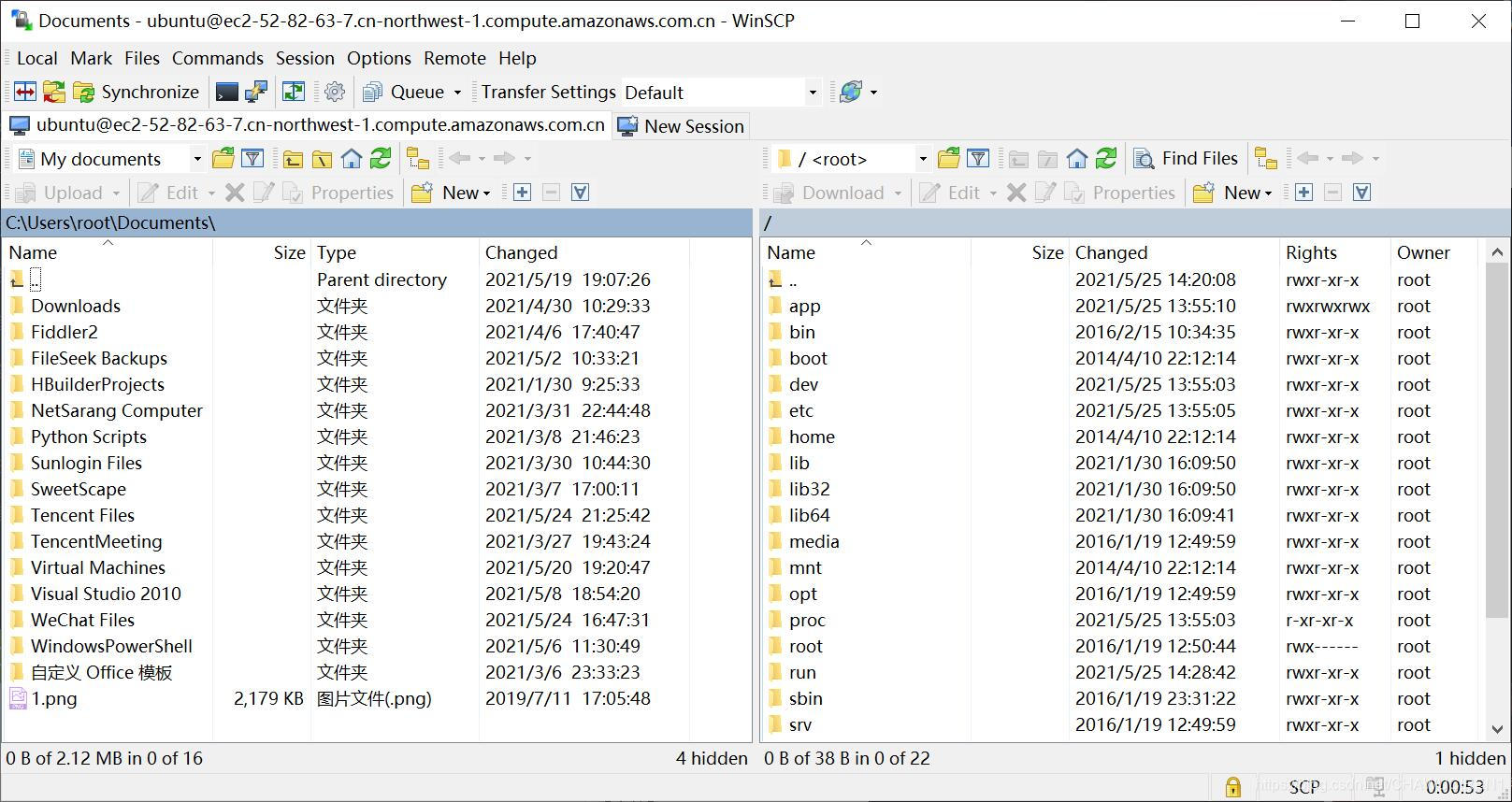Click the padlock encryption status icon
This screenshot has width=1512, height=802.
point(1232,787)
